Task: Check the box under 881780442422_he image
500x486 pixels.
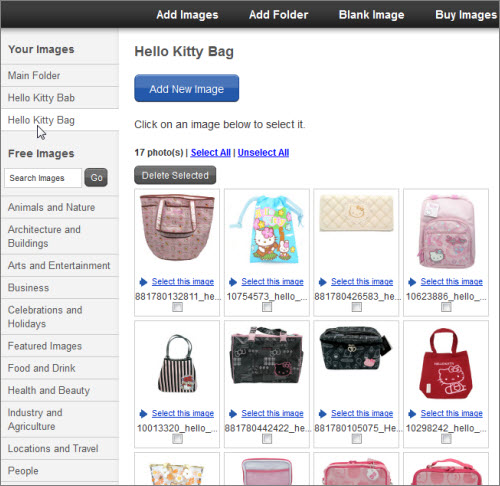Action: point(267,439)
